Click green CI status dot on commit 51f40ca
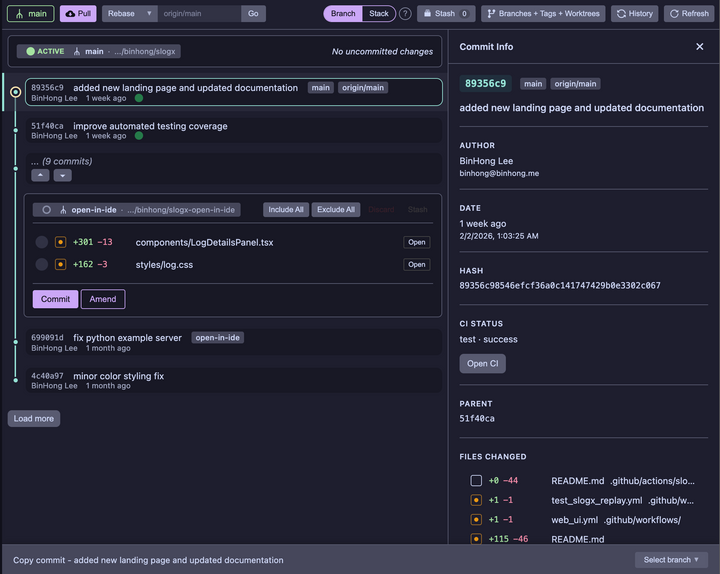This screenshot has width=720, height=574. (x=139, y=136)
